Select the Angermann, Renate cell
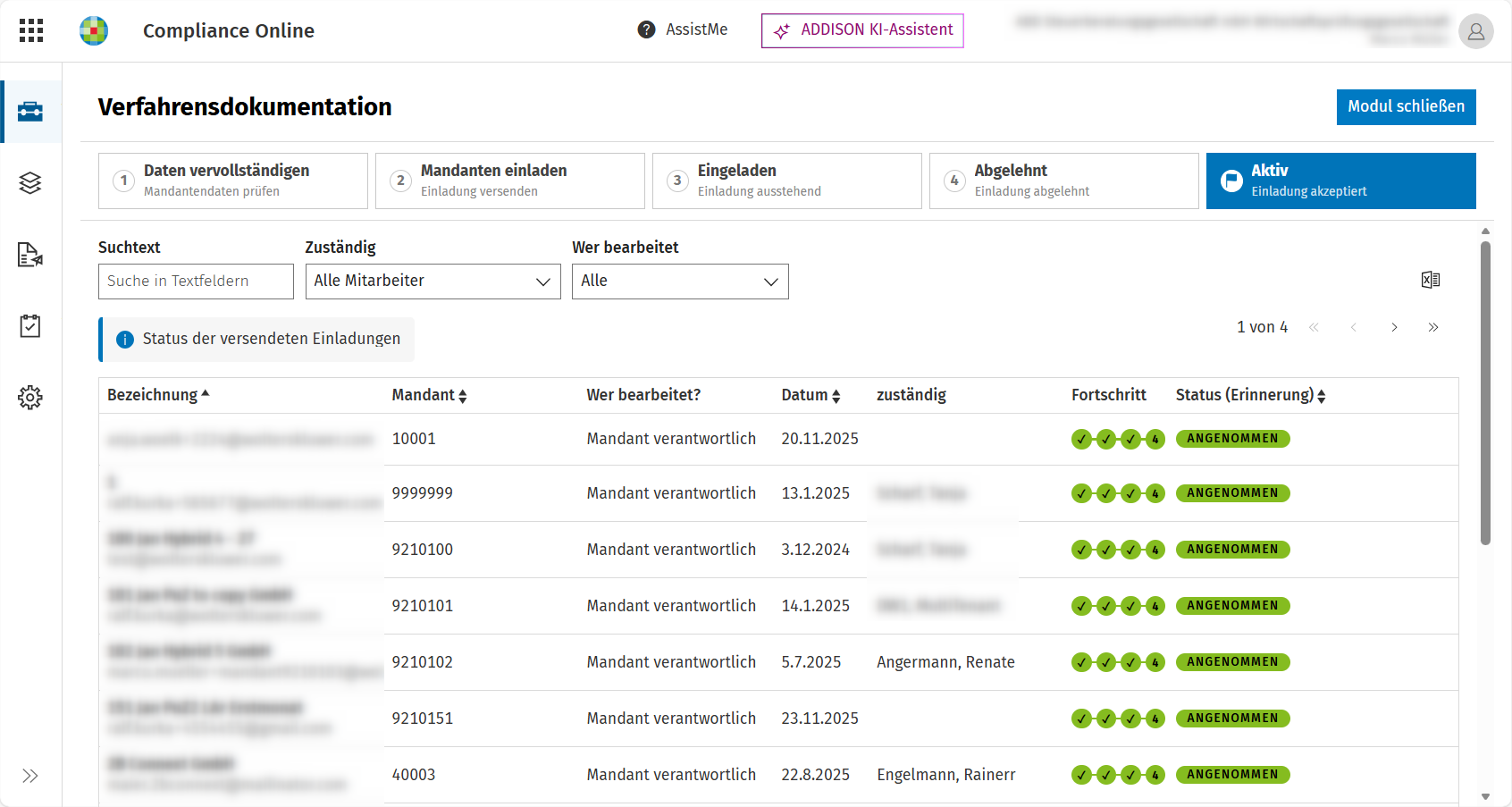 pos(945,662)
